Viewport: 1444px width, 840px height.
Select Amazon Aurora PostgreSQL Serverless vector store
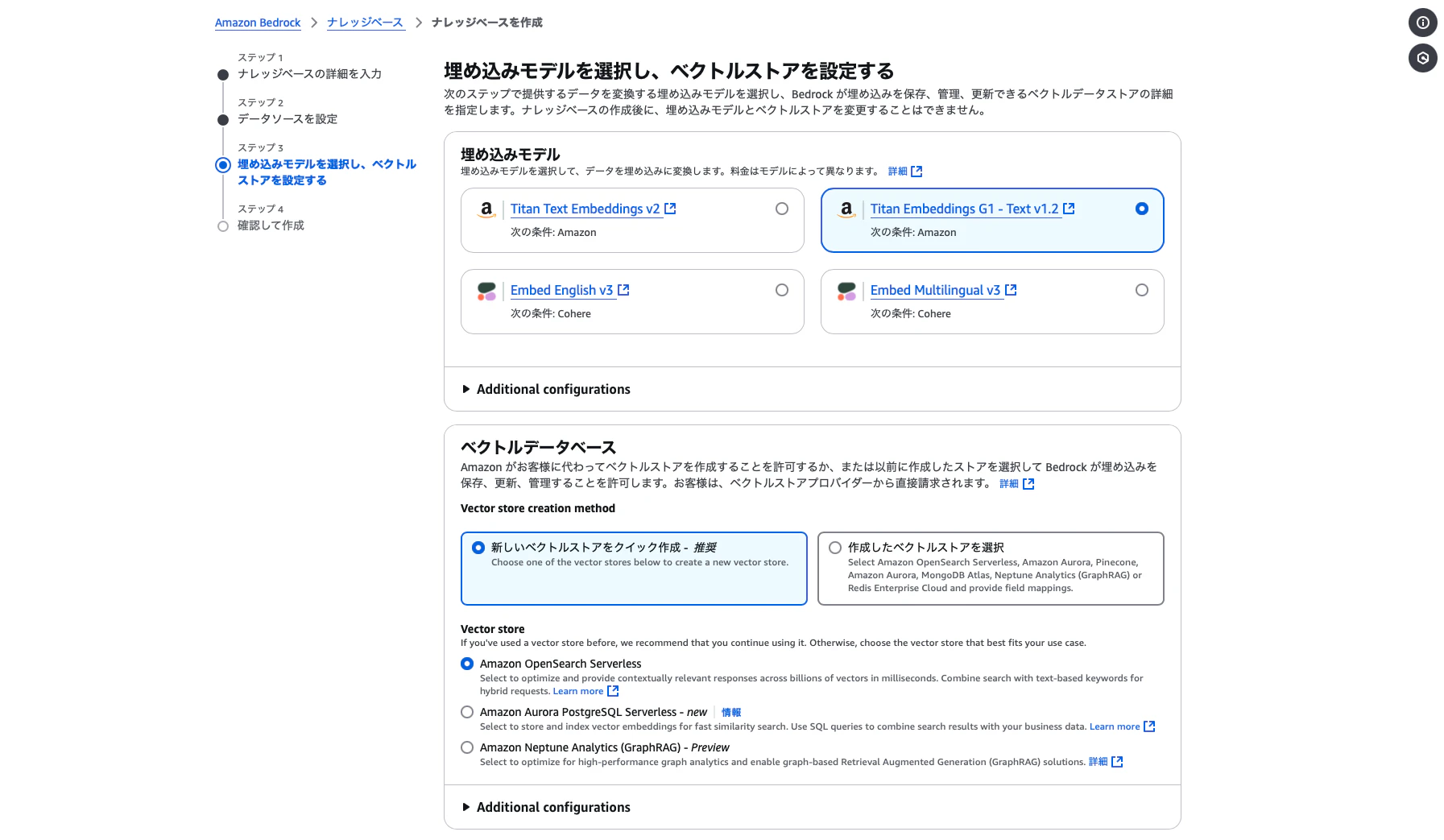[x=467, y=712]
